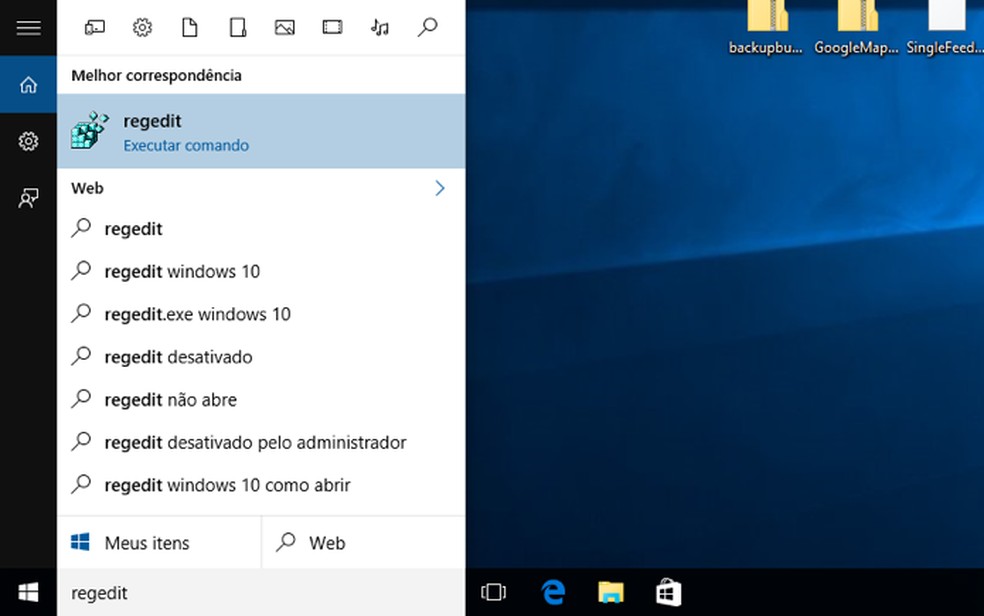Choose web suggestion 'regedit'
The image size is (984, 616).
261,229
